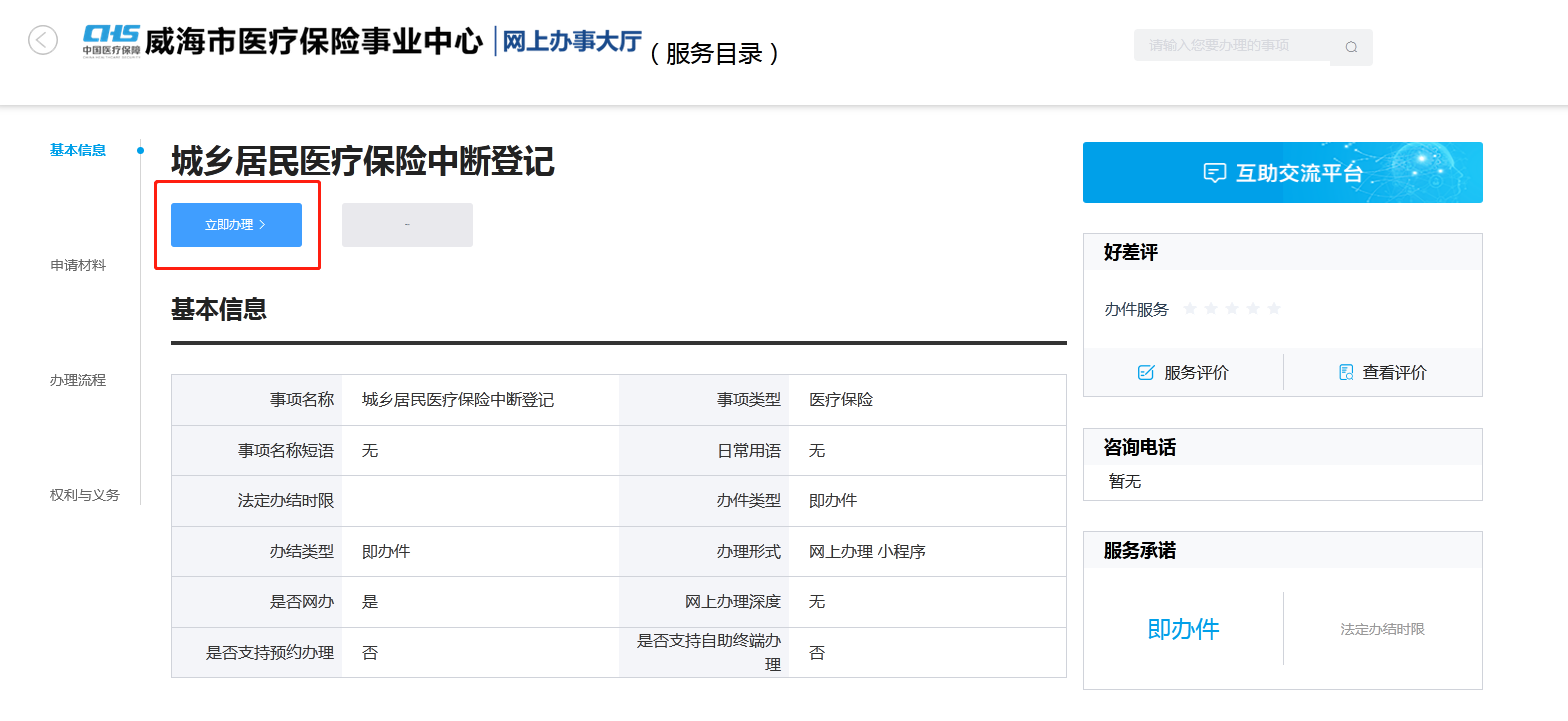Viewport: 1568px width, 721px height.
Task: Open 查看评价 to view reviews
Action: pyautogui.click(x=1383, y=373)
